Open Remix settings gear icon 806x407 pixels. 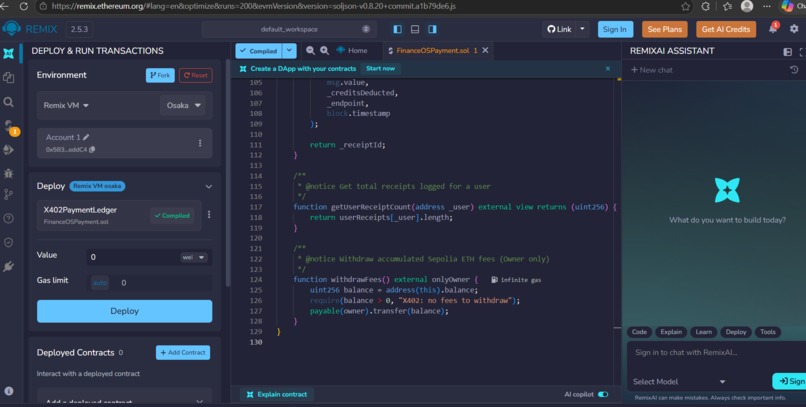click(x=794, y=29)
